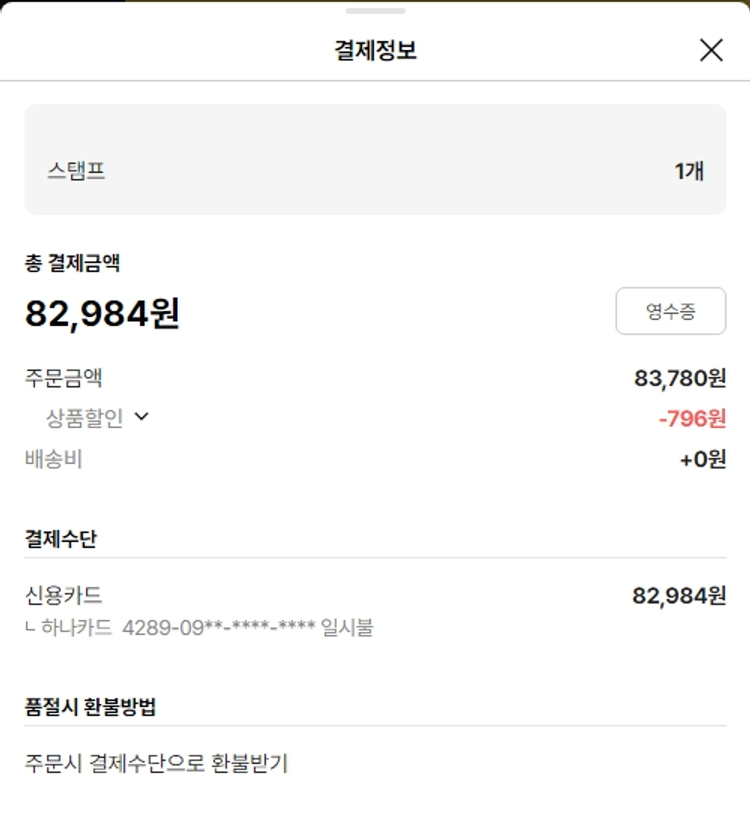The height and width of the screenshot is (813, 750).
Task: Click the 결제수단 payment method heading
Action: (x=61, y=538)
